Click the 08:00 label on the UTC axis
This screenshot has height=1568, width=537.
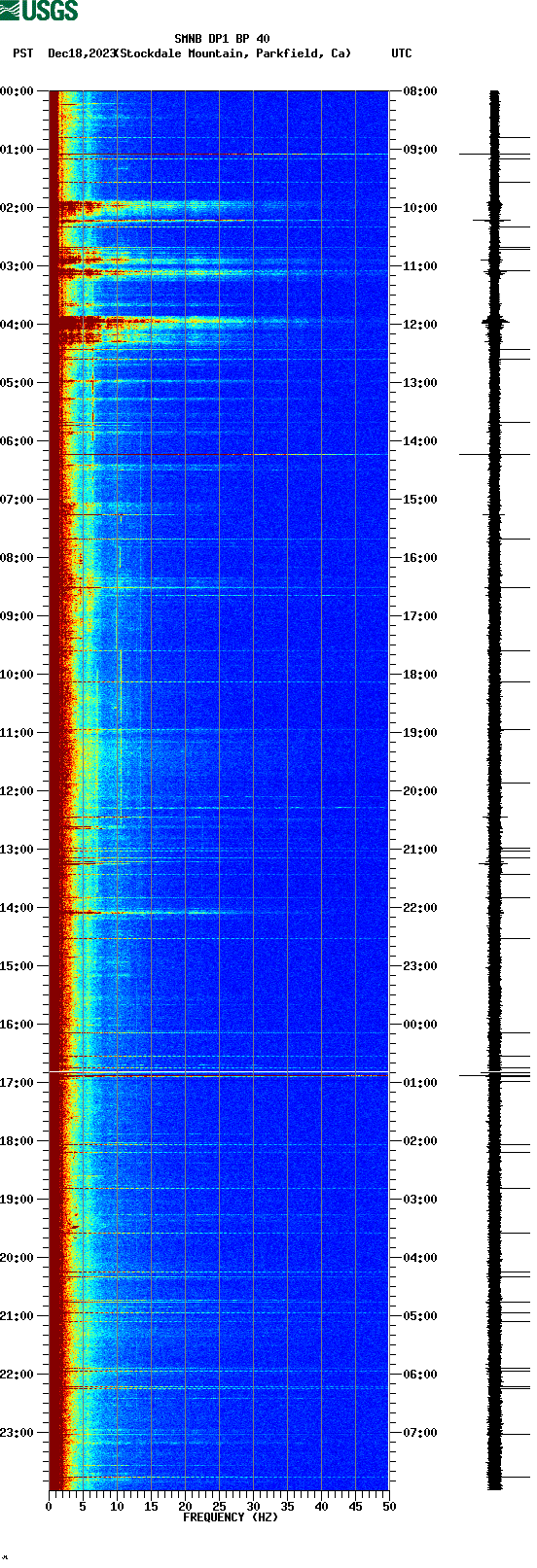click(x=420, y=91)
